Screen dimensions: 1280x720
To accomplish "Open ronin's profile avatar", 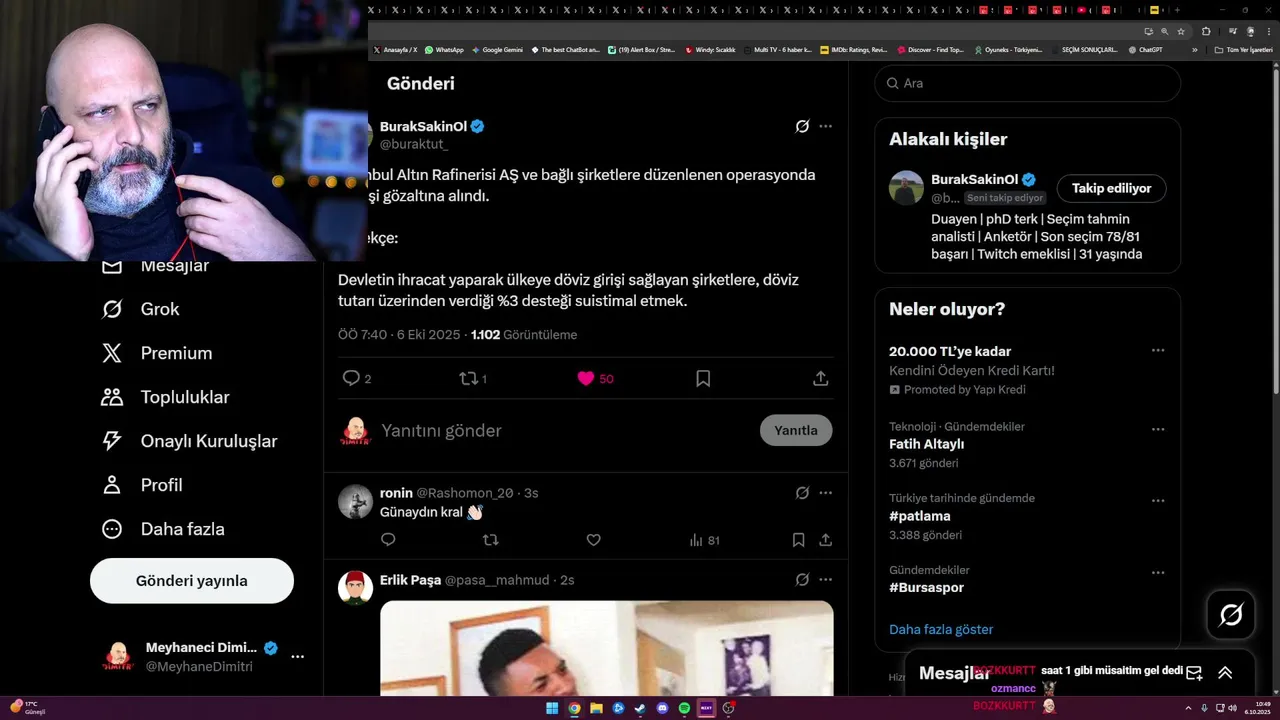I will (355, 501).
